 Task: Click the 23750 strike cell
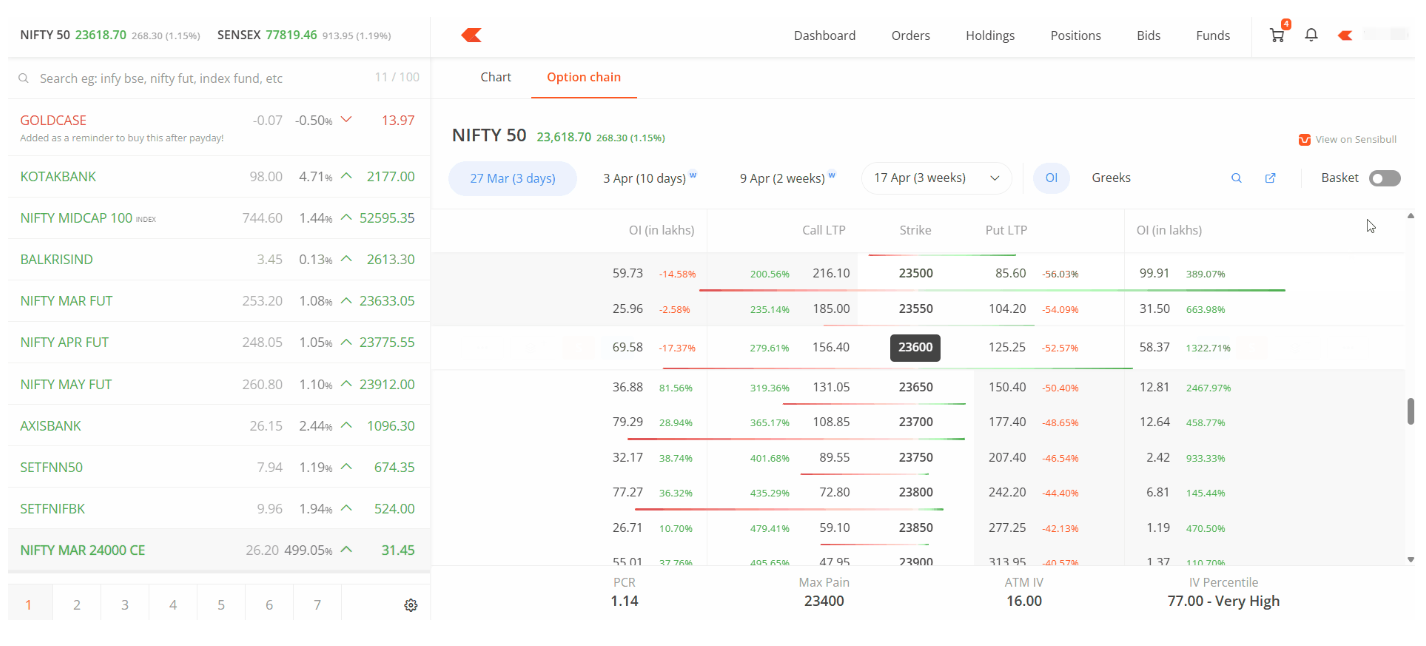click(915, 458)
